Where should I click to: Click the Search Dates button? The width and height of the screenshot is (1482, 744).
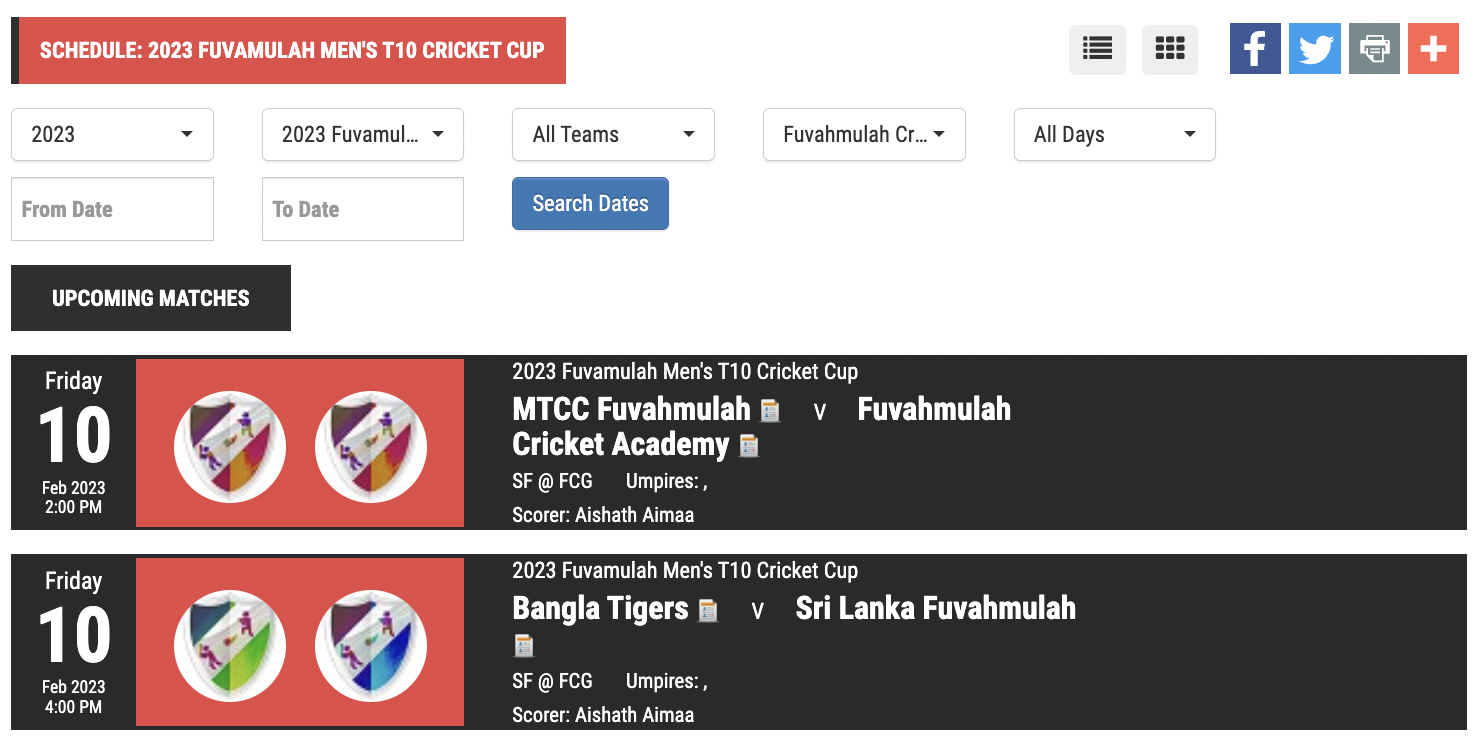pyautogui.click(x=590, y=204)
